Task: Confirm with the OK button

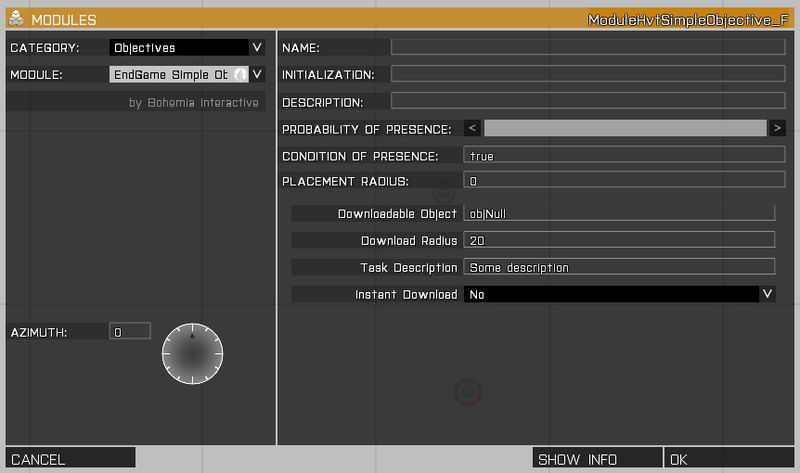Action: [728, 459]
